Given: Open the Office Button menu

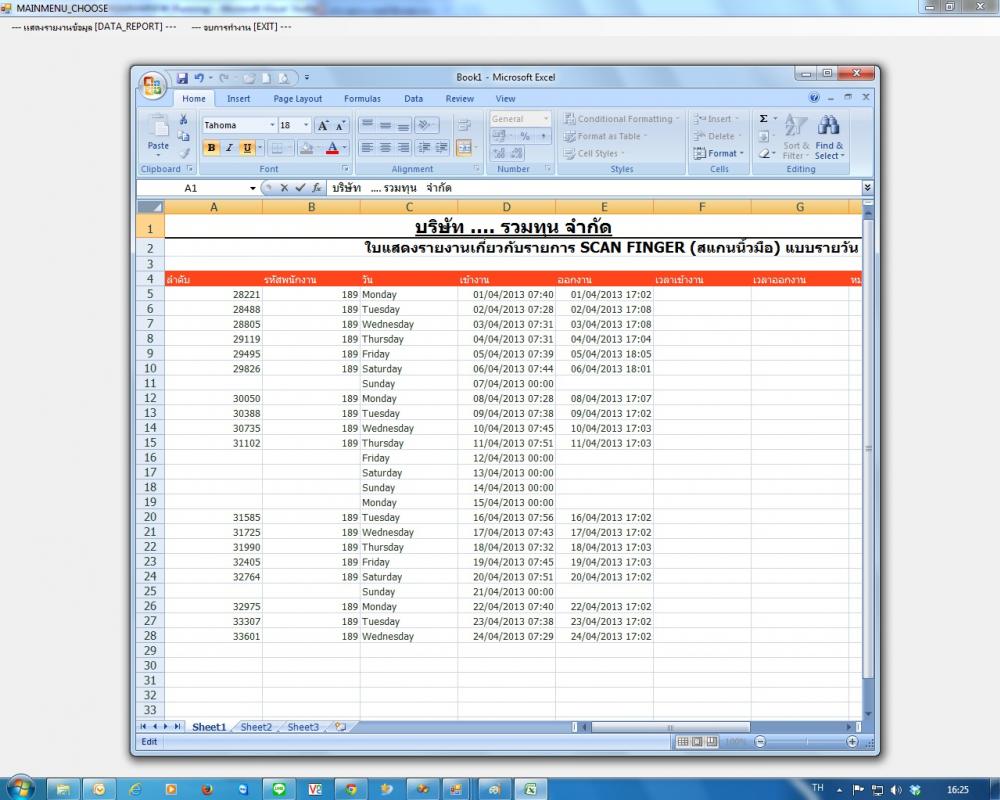Looking at the screenshot, I should click(x=152, y=85).
